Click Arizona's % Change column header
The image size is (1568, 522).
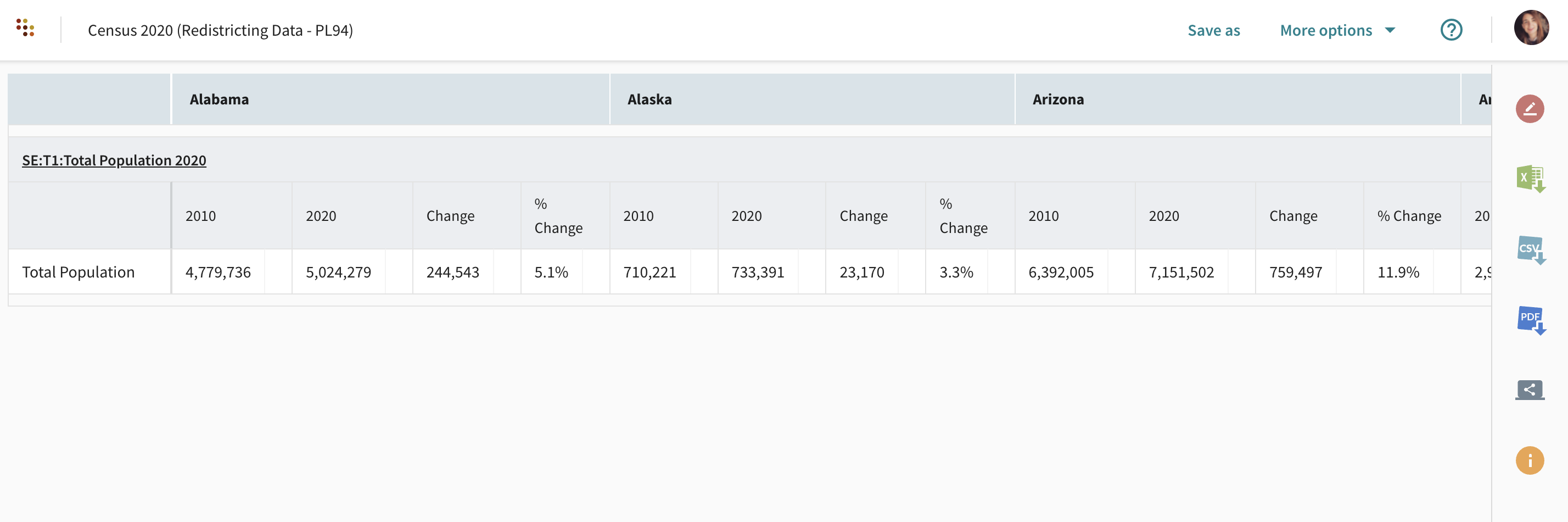(x=1409, y=216)
